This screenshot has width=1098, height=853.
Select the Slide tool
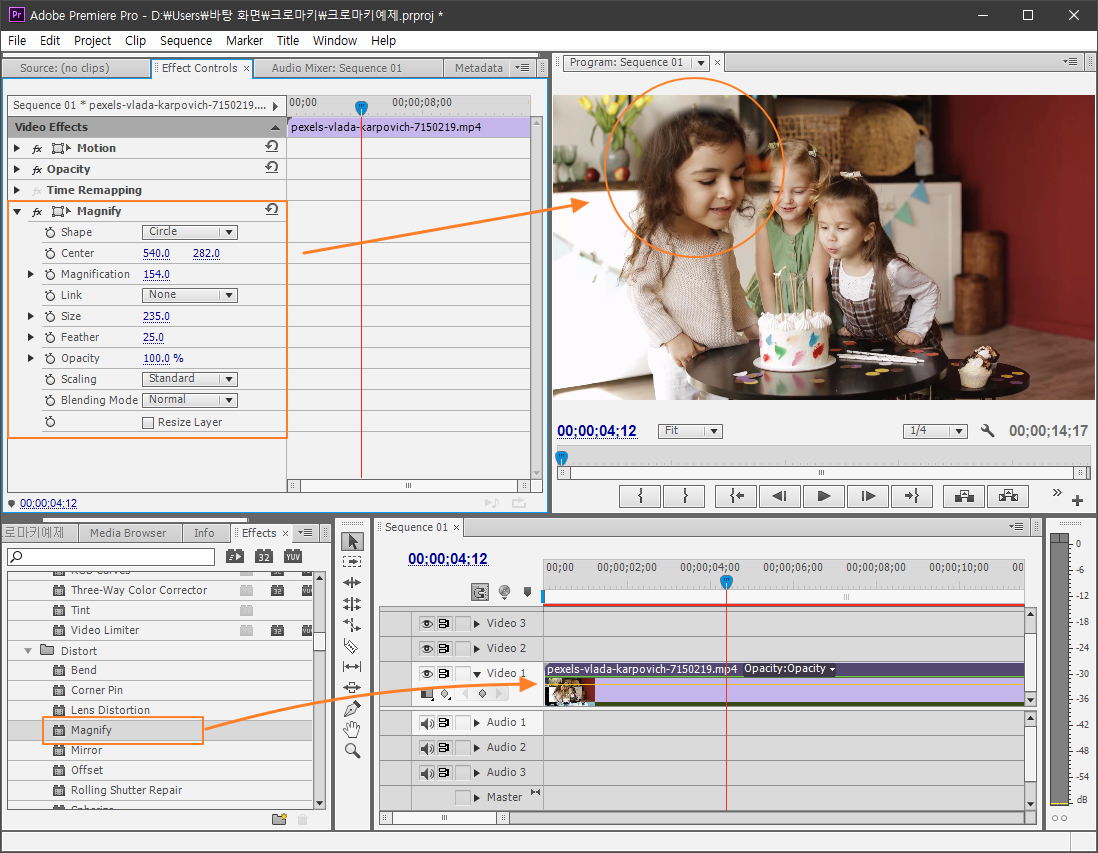coord(352,688)
